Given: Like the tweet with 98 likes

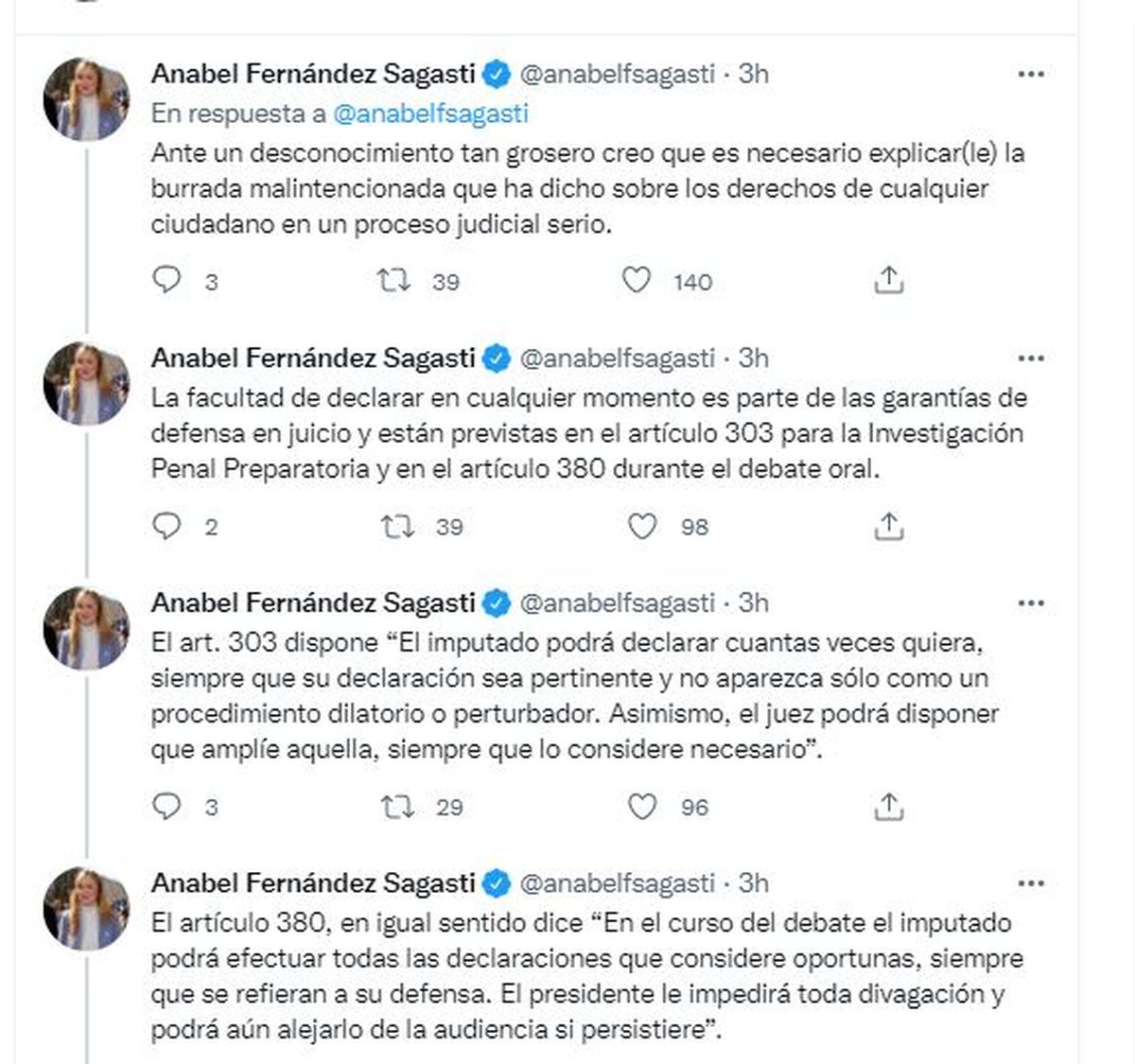Looking at the screenshot, I should tap(642, 526).
